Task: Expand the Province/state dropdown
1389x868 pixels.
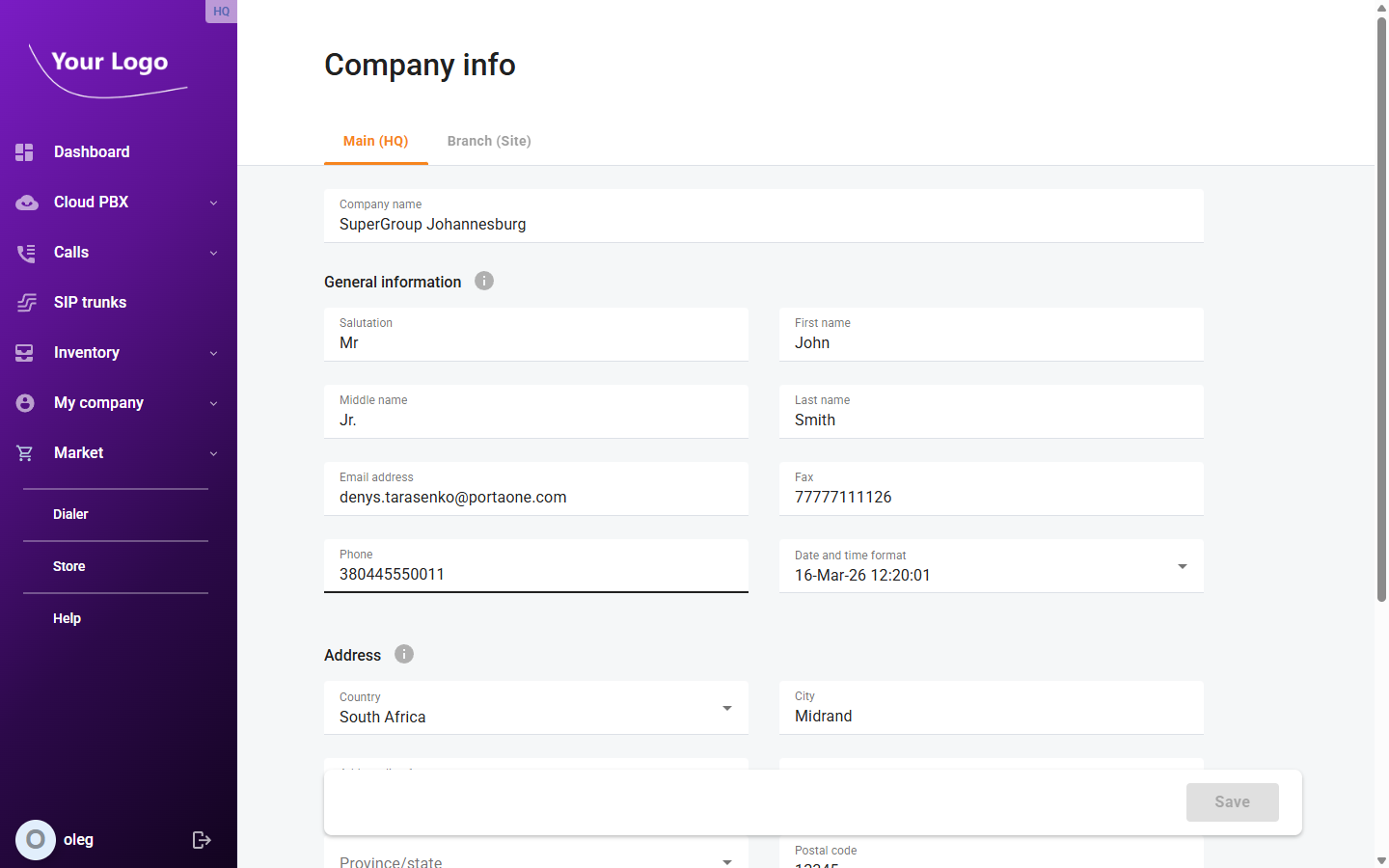Action: 726,861
